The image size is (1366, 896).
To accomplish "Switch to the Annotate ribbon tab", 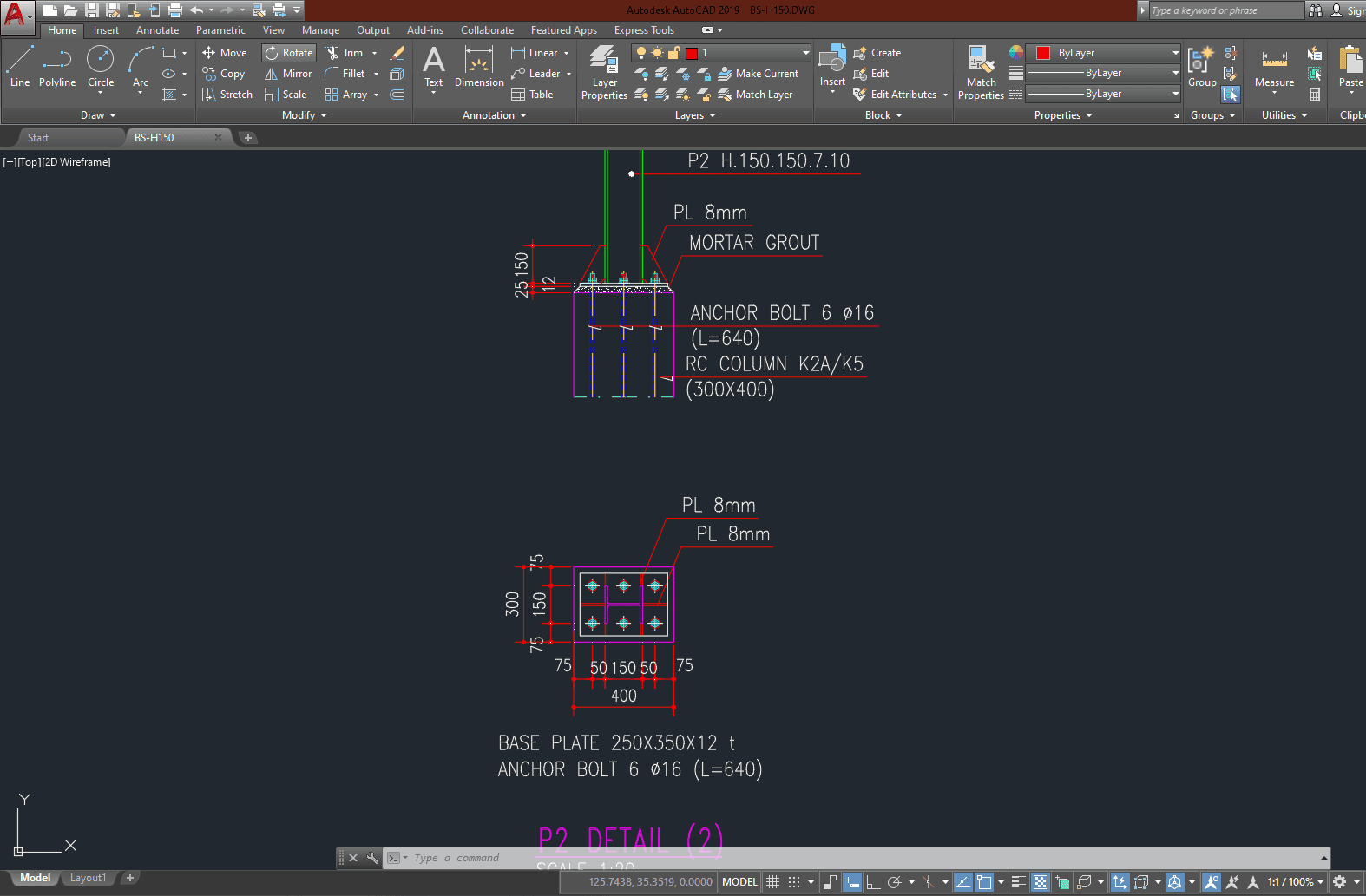I will (x=157, y=30).
